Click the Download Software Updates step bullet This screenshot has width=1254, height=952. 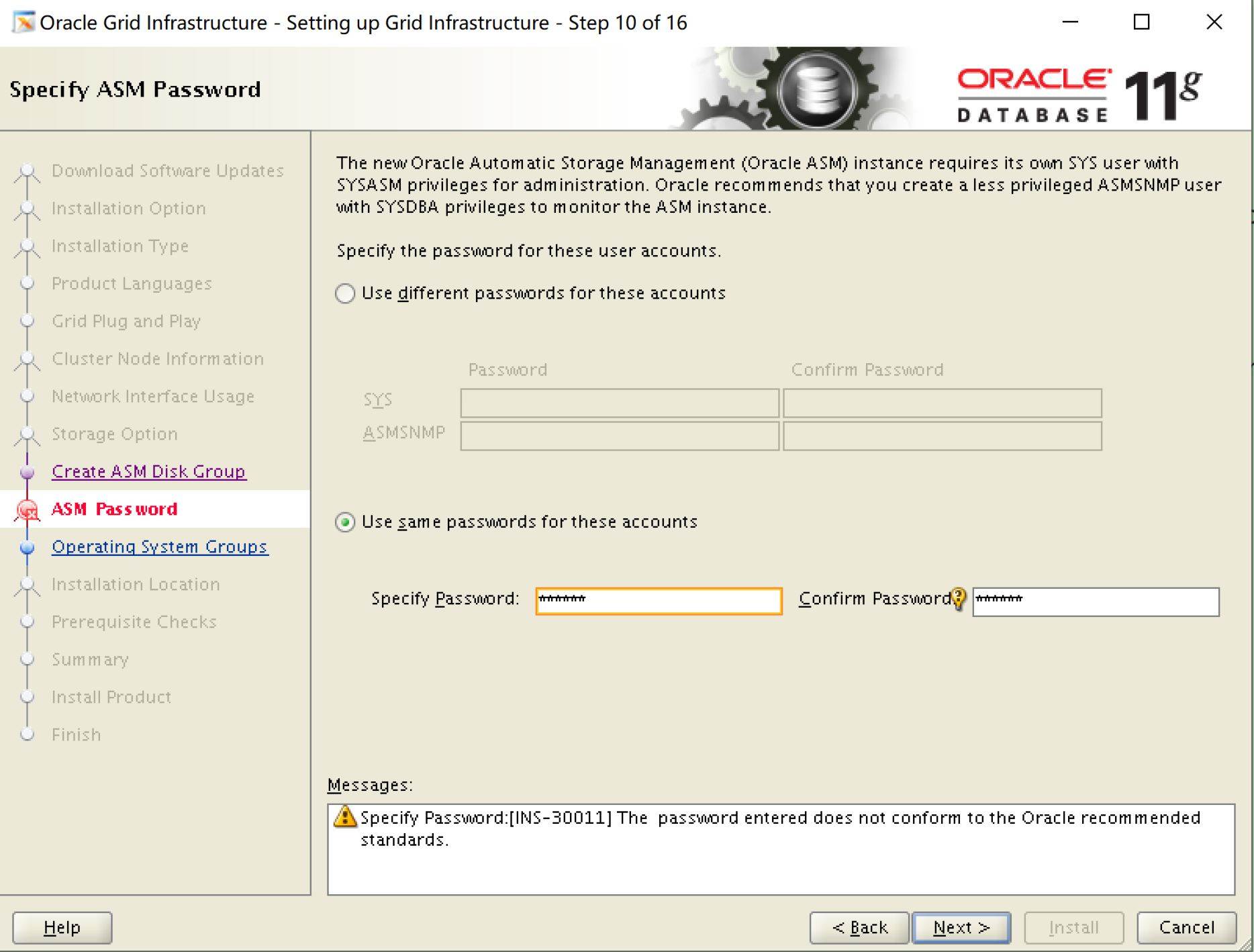point(27,172)
